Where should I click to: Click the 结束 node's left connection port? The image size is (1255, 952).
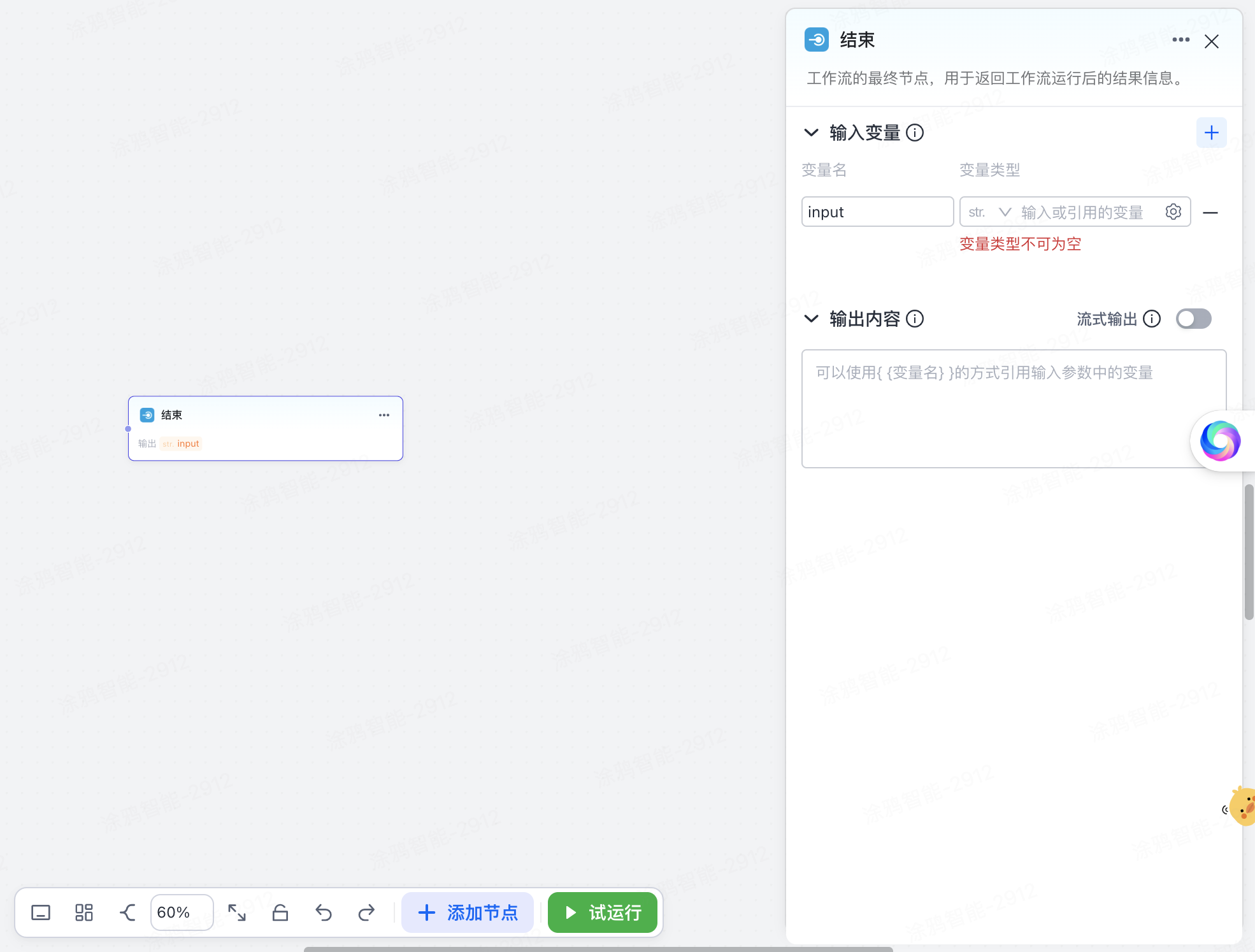(128, 429)
